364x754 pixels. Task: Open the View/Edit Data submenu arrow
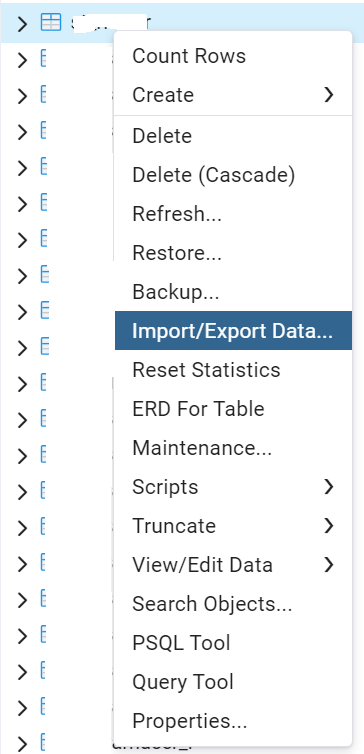pyautogui.click(x=329, y=565)
